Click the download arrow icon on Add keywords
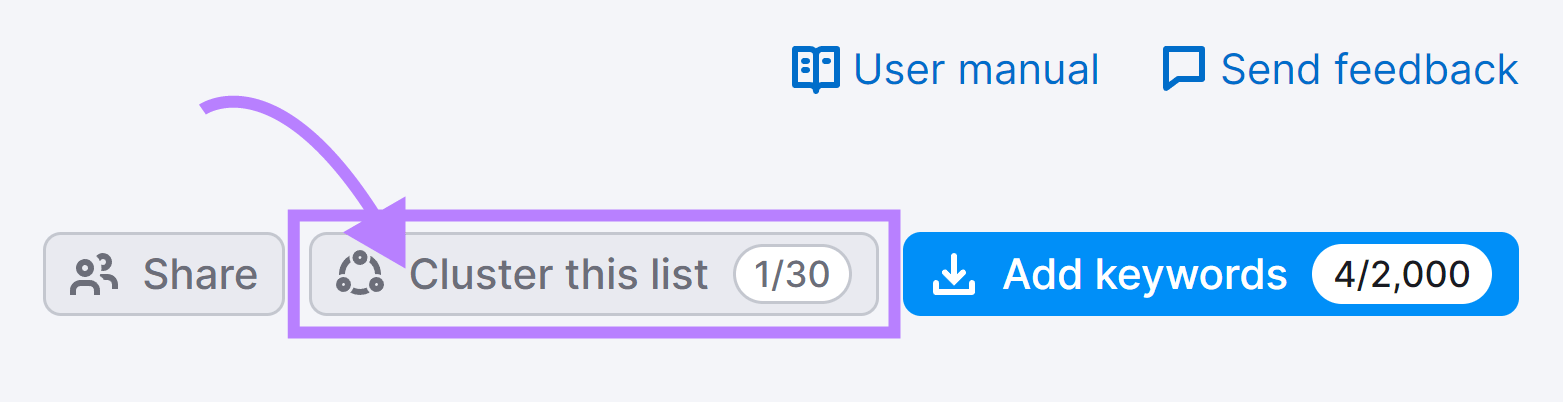Image resolution: width=1563 pixels, height=402 pixels. (954, 274)
